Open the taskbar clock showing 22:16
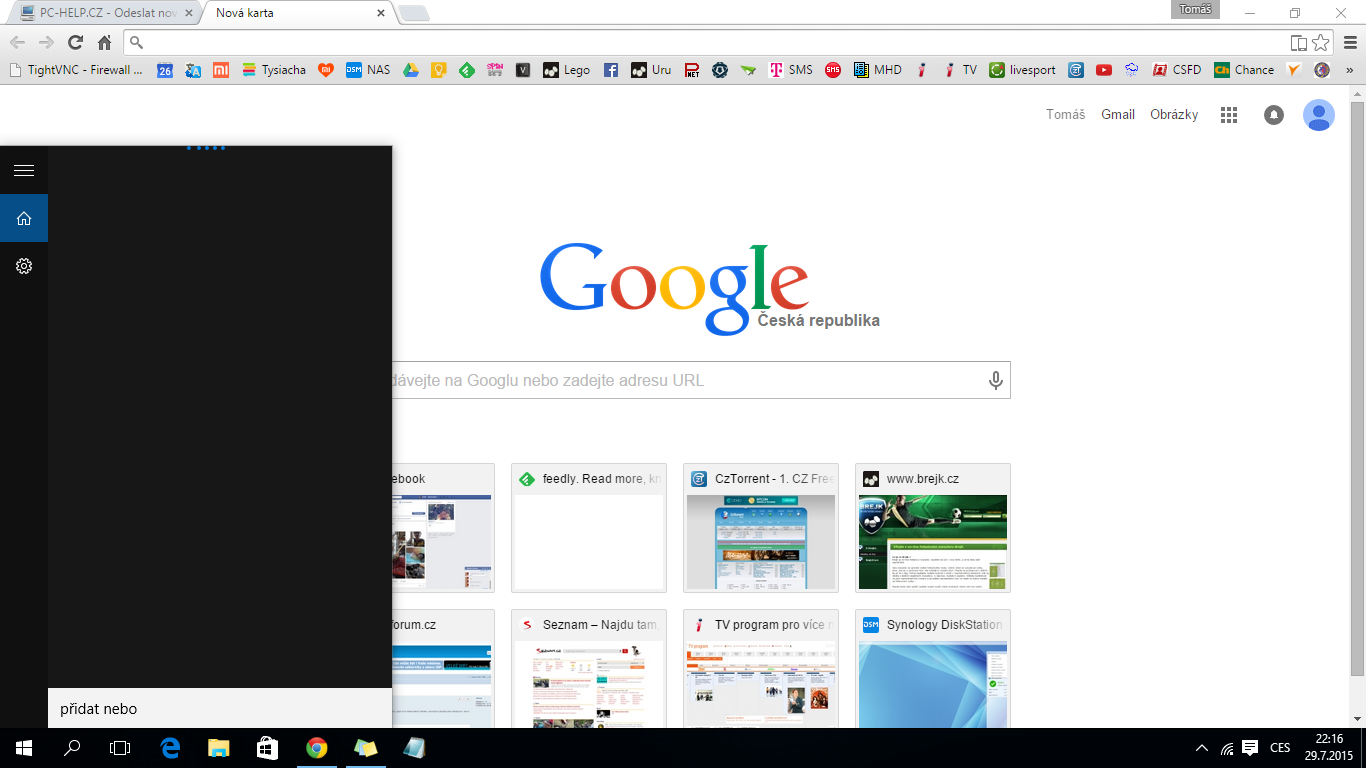This screenshot has height=768, width=1366. (1330, 748)
